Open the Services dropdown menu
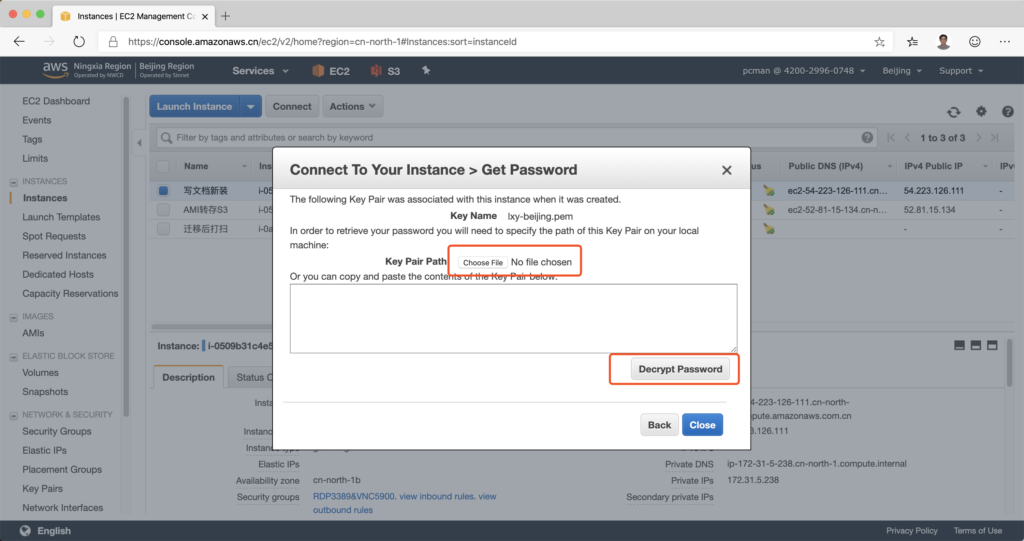Image resolution: width=1024 pixels, height=541 pixels. [260, 71]
